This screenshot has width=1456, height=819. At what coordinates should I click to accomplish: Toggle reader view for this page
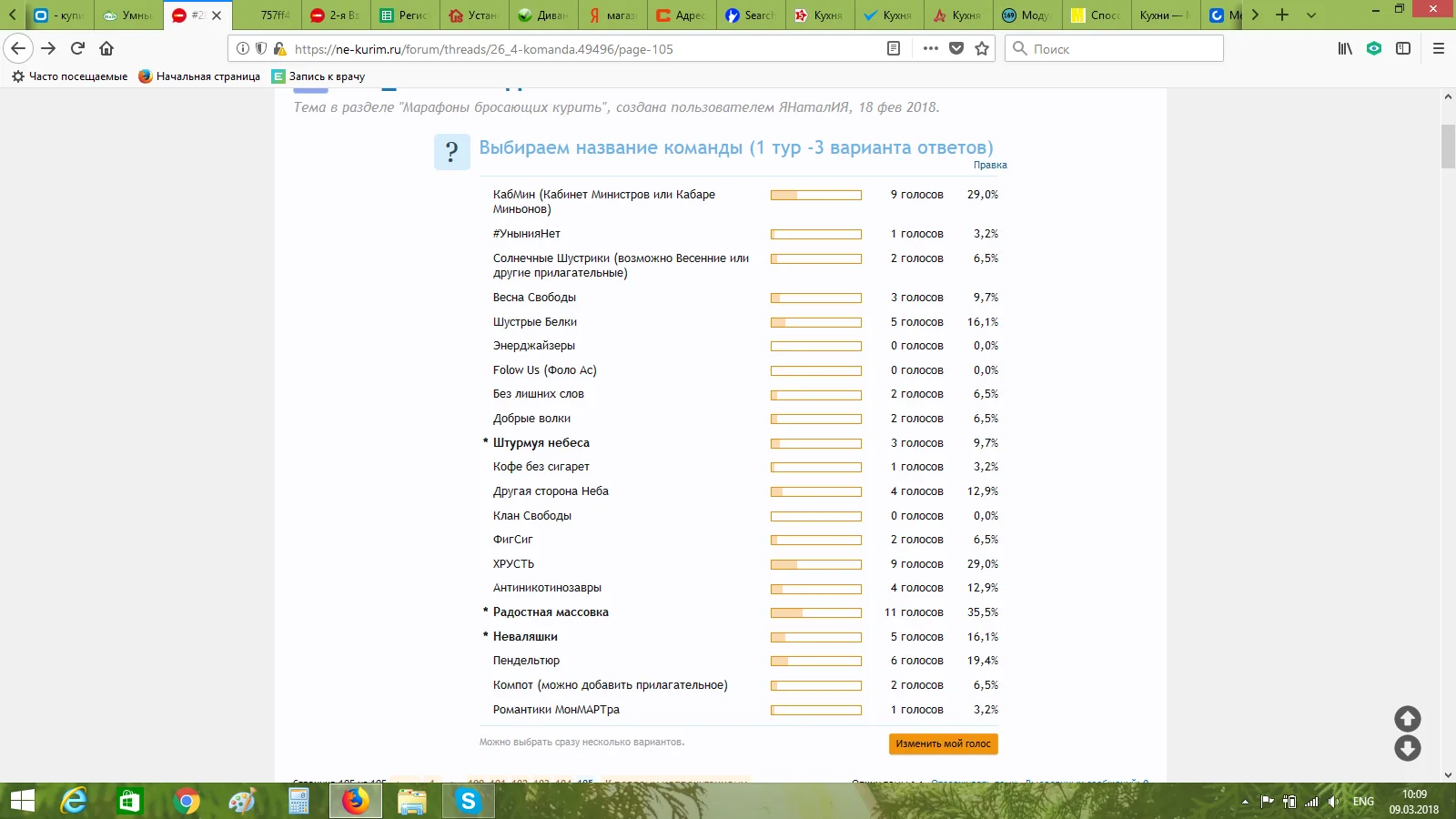click(894, 48)
